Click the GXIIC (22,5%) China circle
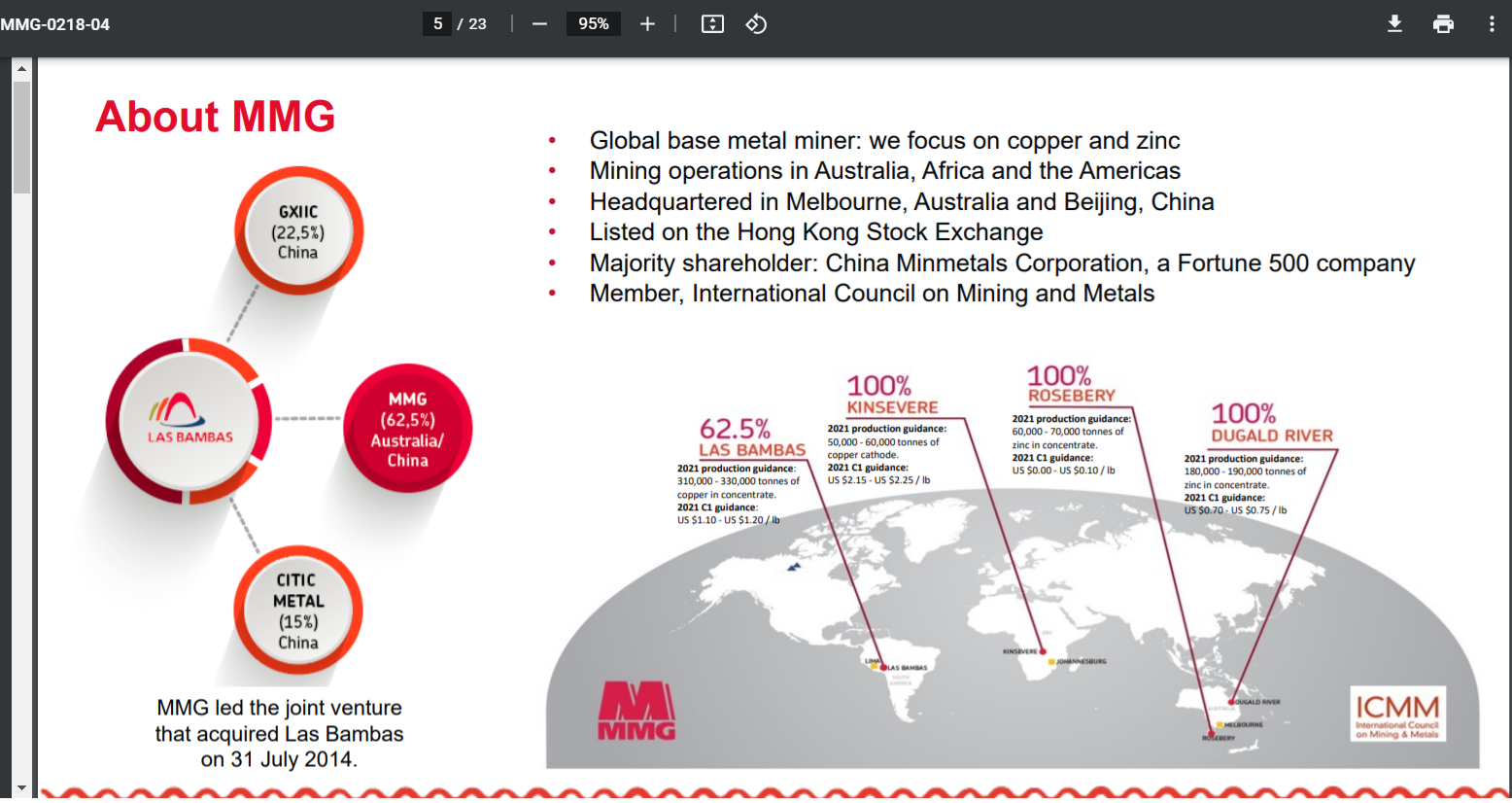1512x803 pixels. pyautogui.click(x=298, y=231)
